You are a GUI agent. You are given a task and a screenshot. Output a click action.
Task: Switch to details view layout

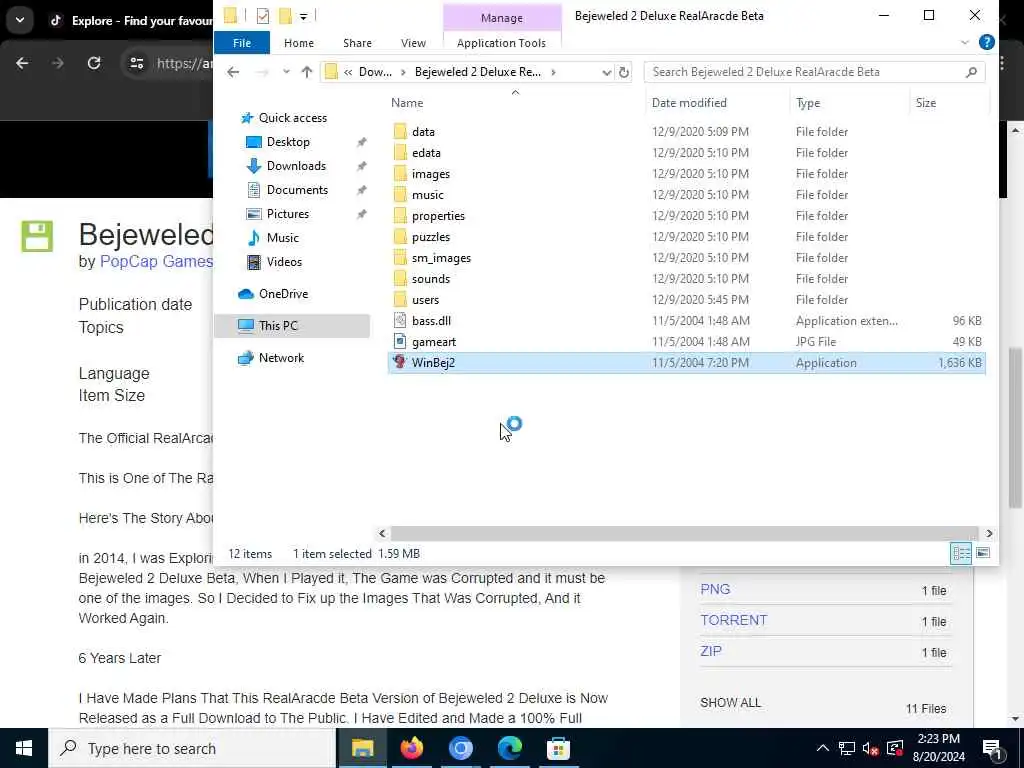click(961, 553)
